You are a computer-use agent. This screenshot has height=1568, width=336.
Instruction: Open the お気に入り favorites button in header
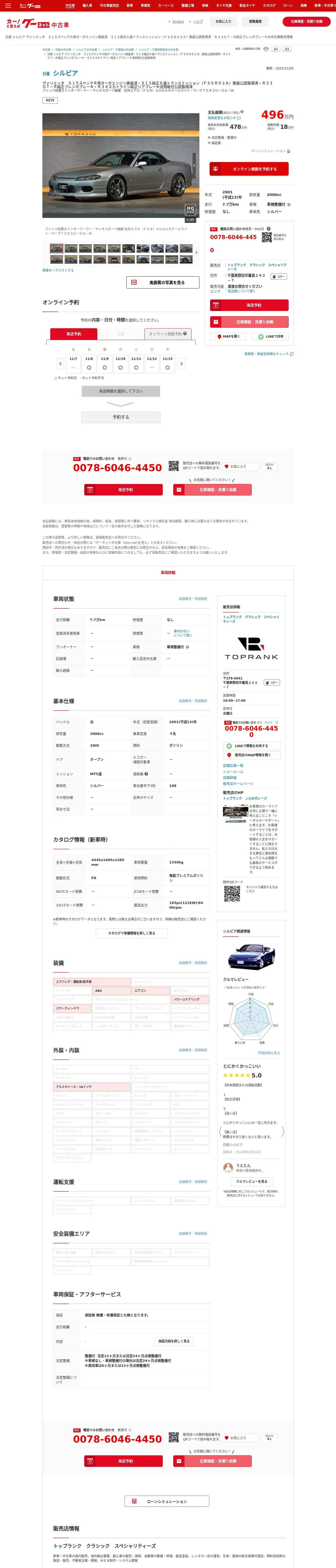pyautogui.click(x=223, y=21)
